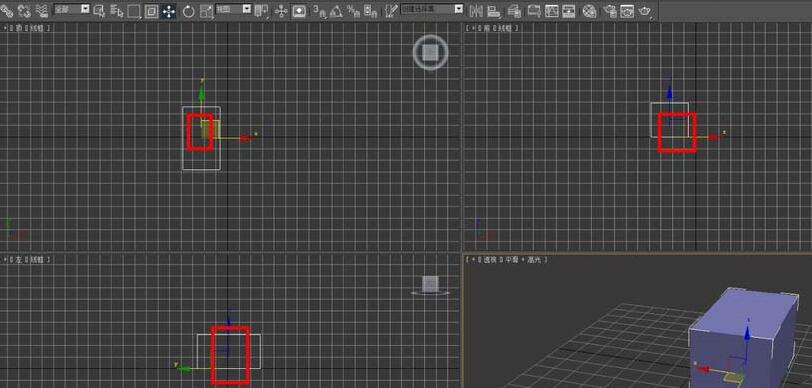Enable the Select and Manipulate tool
Viewport: 812px width, 388px height.
click(281, 11)
